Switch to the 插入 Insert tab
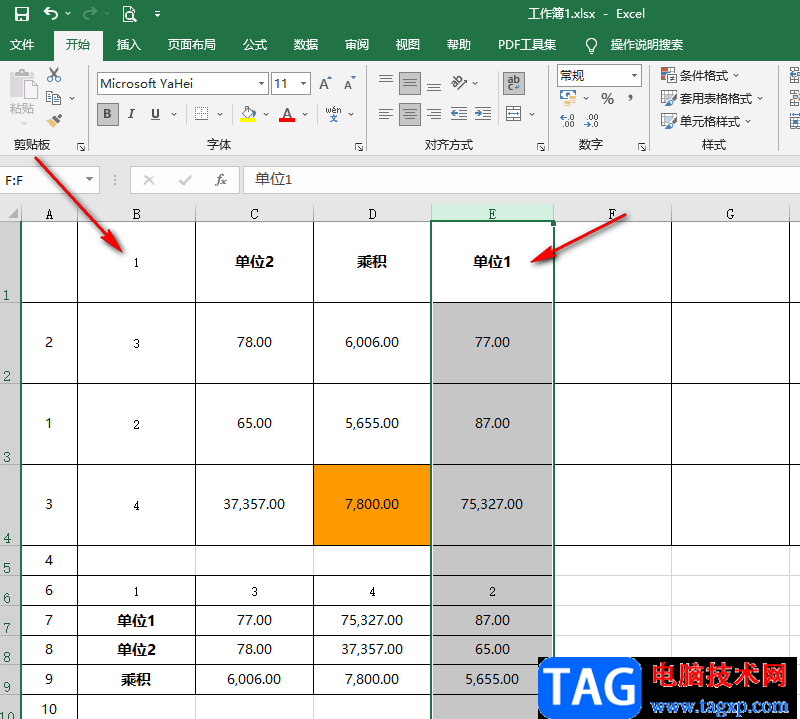The width and height of the screenshot is (800, 719). [129, 45]
